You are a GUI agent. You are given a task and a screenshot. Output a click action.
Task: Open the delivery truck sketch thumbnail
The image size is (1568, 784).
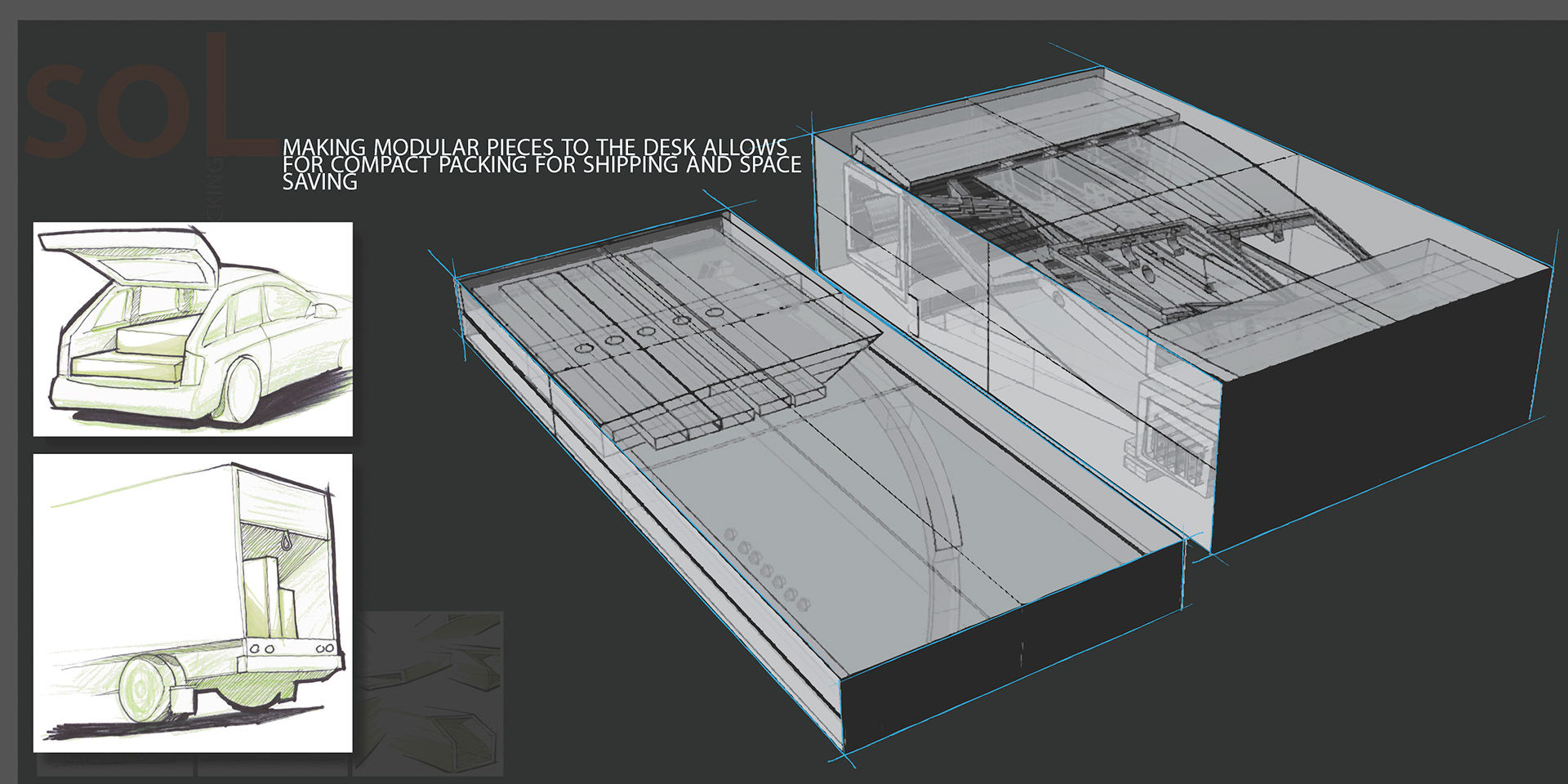coord(193,603)
